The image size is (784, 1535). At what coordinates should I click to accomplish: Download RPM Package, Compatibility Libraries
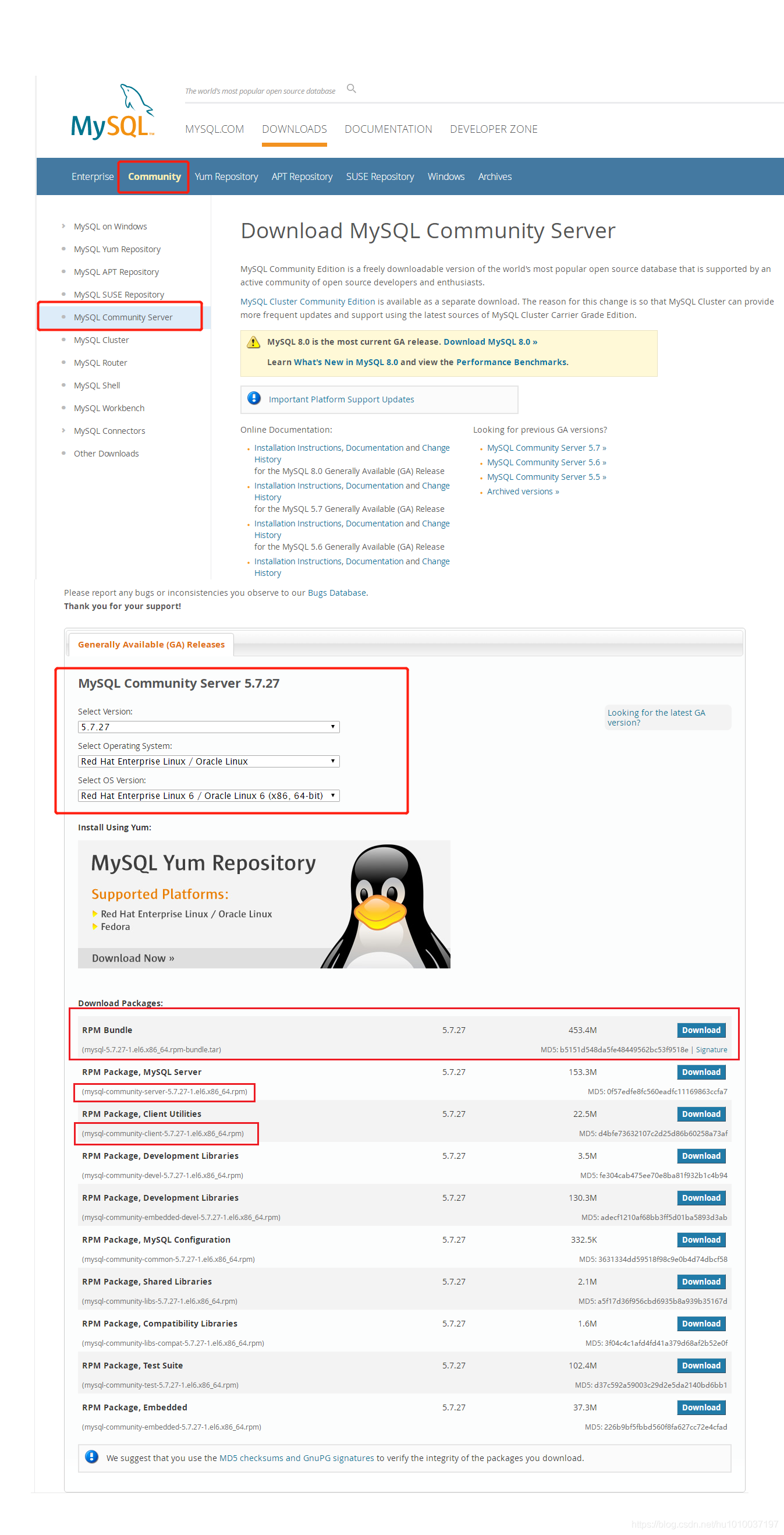pyautogui.click(x=701, y=1324)
